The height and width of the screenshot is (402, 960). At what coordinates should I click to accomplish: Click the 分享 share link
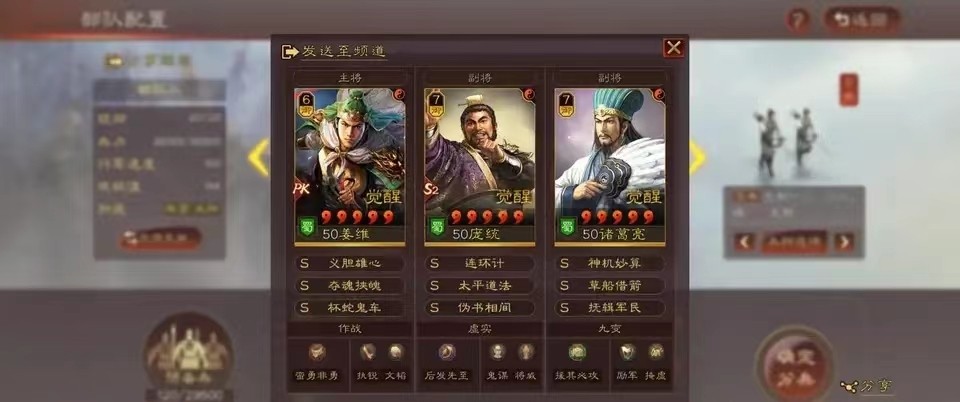pos(866,386)
